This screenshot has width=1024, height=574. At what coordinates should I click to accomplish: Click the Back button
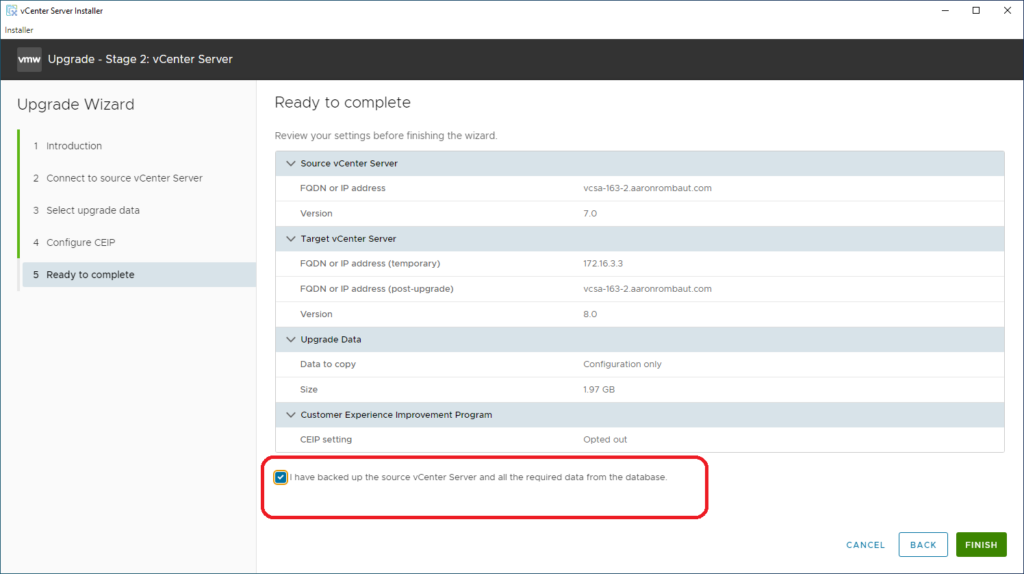click(923, 545)
